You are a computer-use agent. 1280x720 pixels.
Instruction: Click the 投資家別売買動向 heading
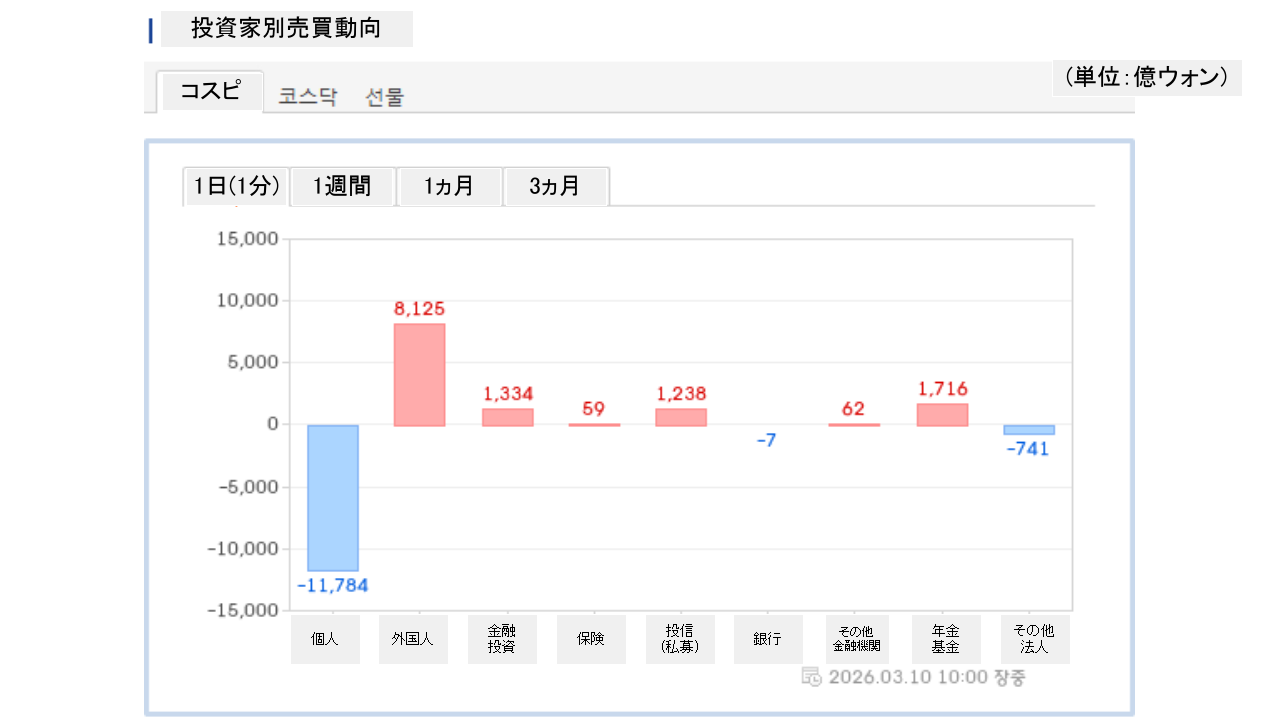pos(286,29)
